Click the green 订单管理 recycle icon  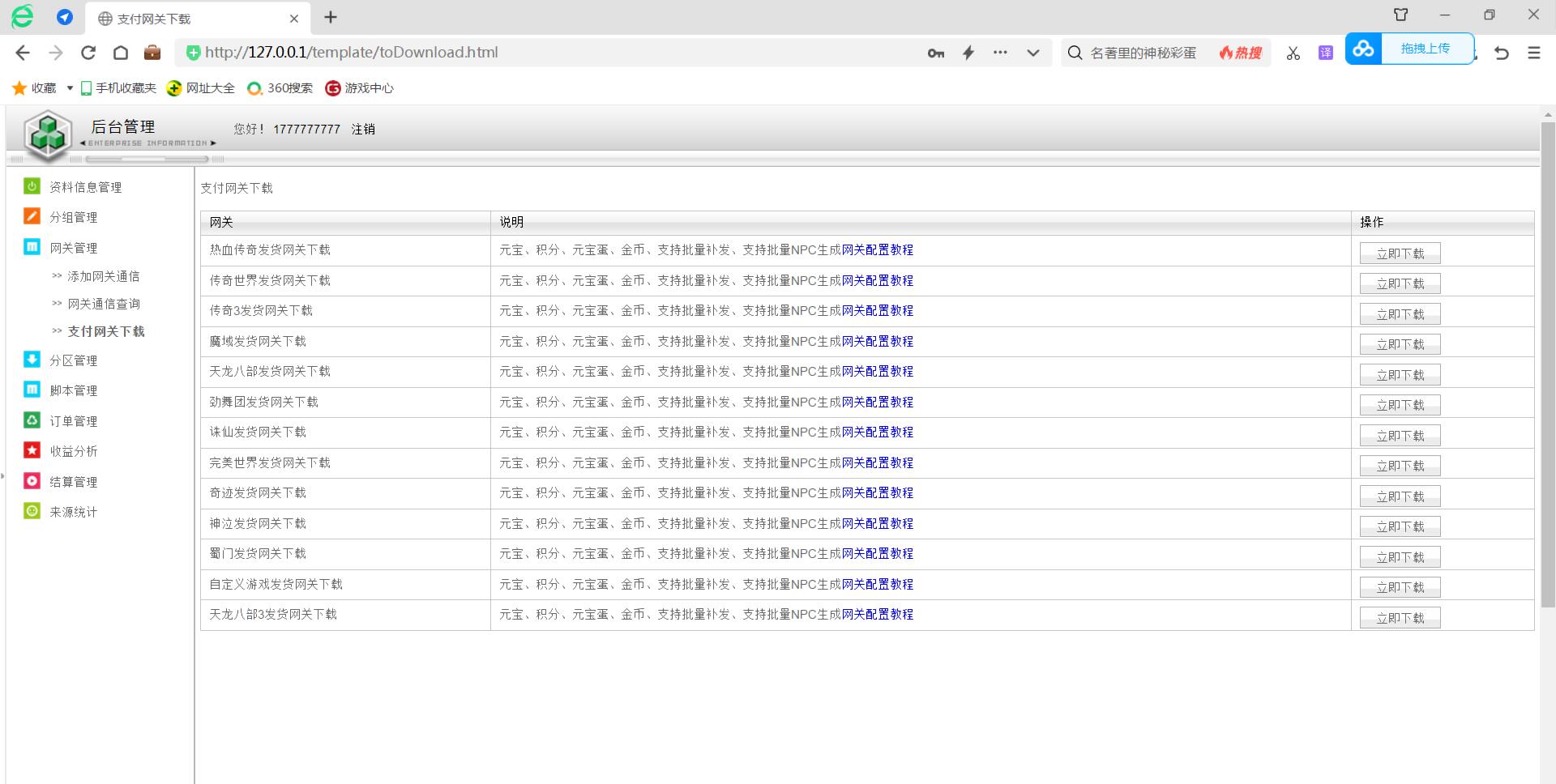pos(32,420)
